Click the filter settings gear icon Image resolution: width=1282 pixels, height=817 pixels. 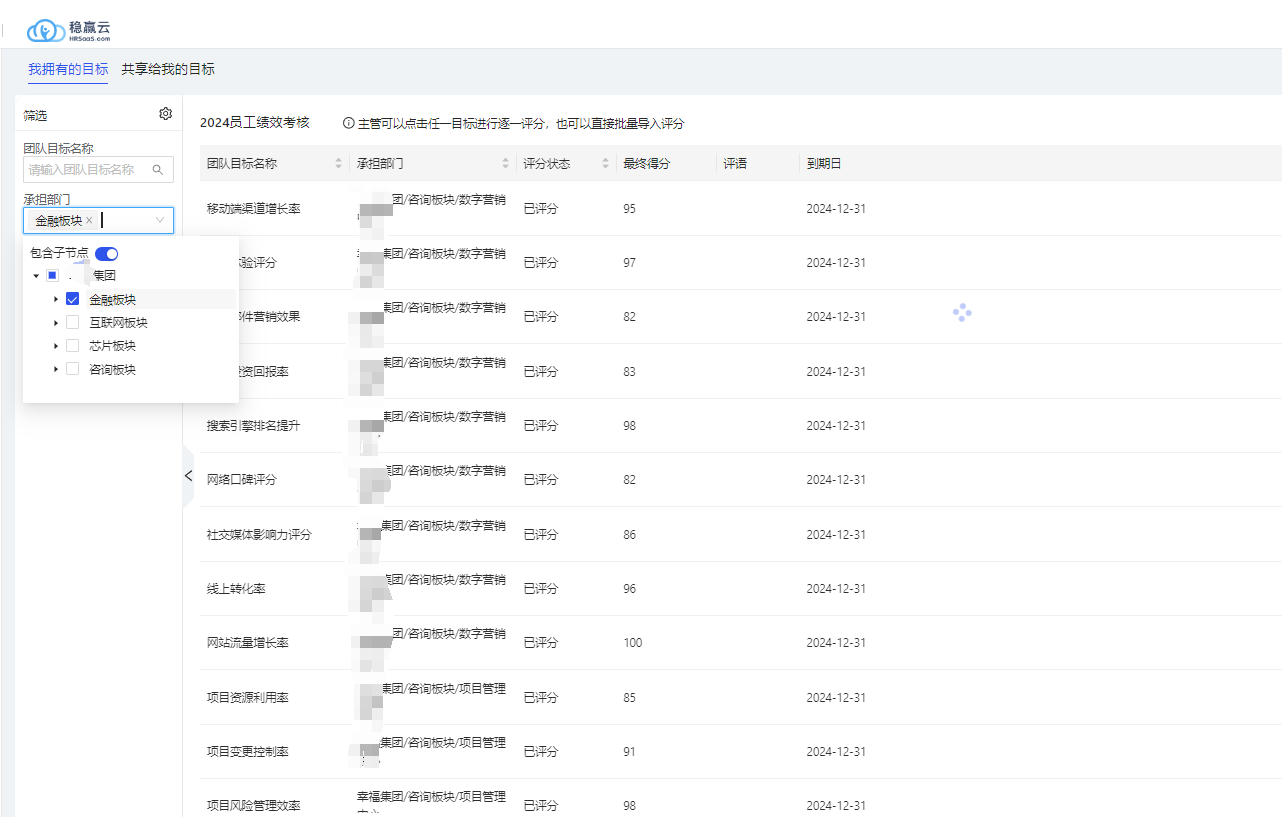pyautogui.click(x=166, y=114)
